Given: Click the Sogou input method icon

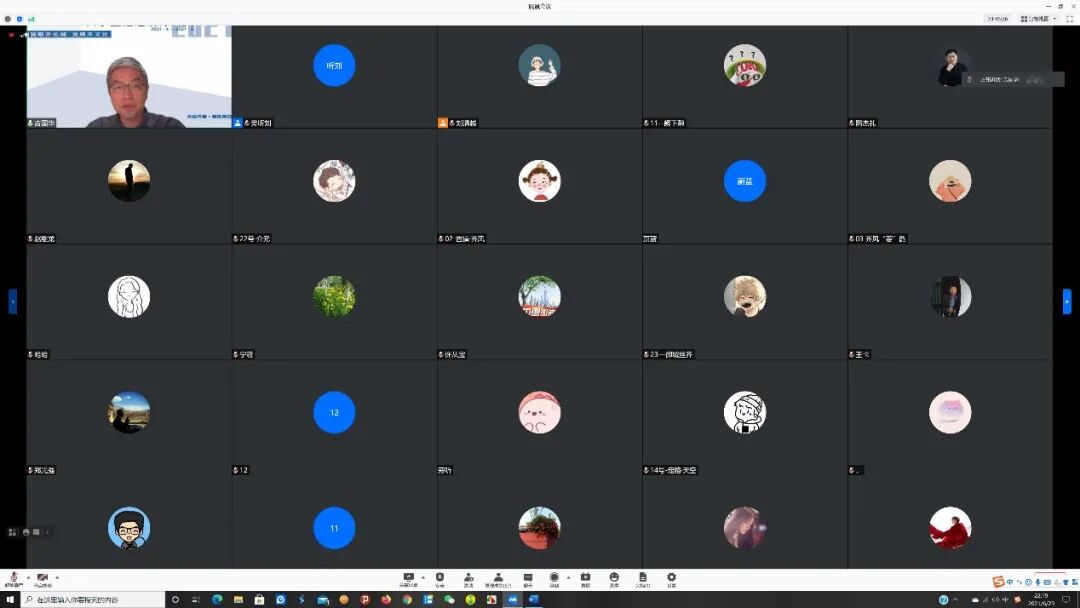Looking at the screenshot, I should 998,582.
